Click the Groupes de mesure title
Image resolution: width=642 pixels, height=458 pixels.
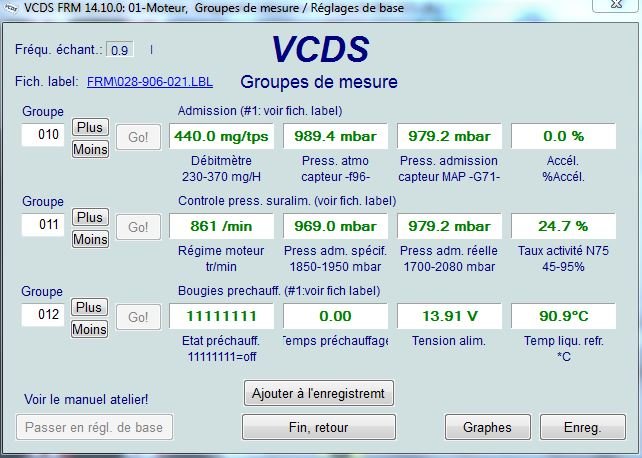click(x=319, y=82)
